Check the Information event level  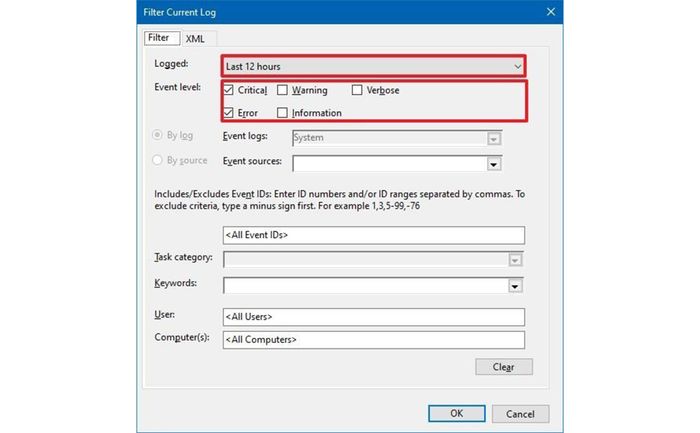pyautogui.click(x=282, y=112)
